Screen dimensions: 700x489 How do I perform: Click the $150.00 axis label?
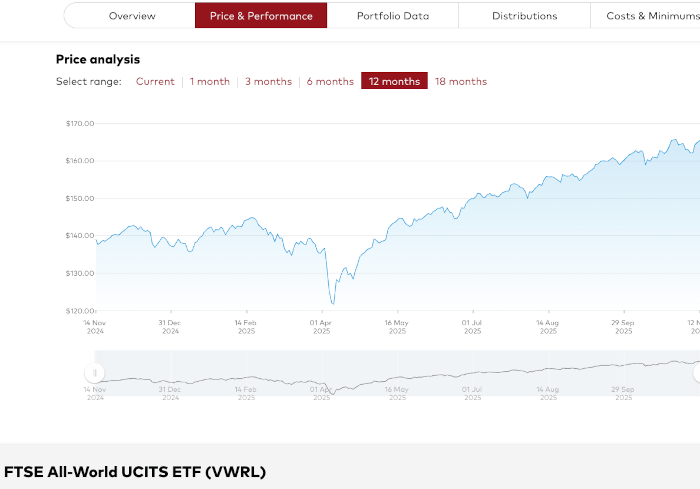[x=80, y=198]
